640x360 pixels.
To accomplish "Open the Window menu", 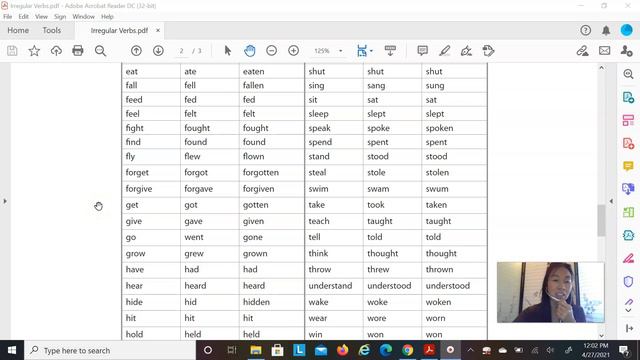I will (83, 17).
